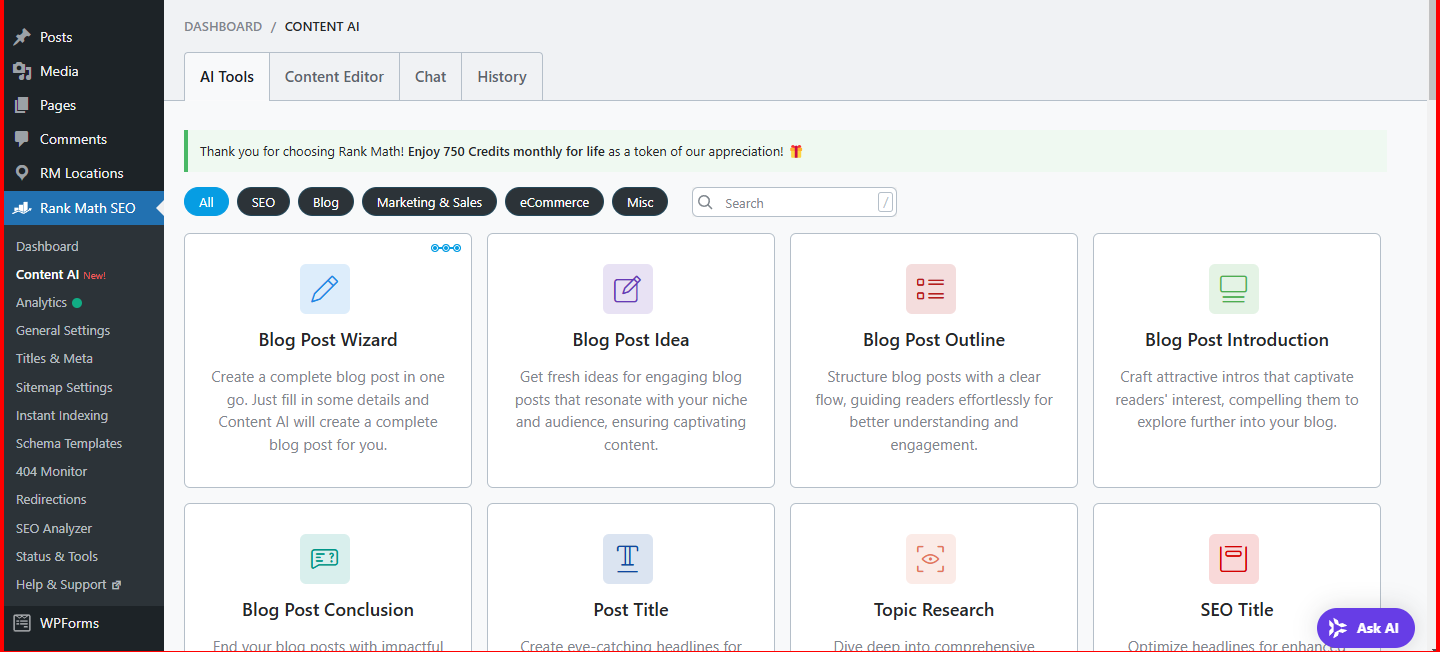Click the magnifier icon in search box
The image size is (1440, 652).
click(705, 202)
